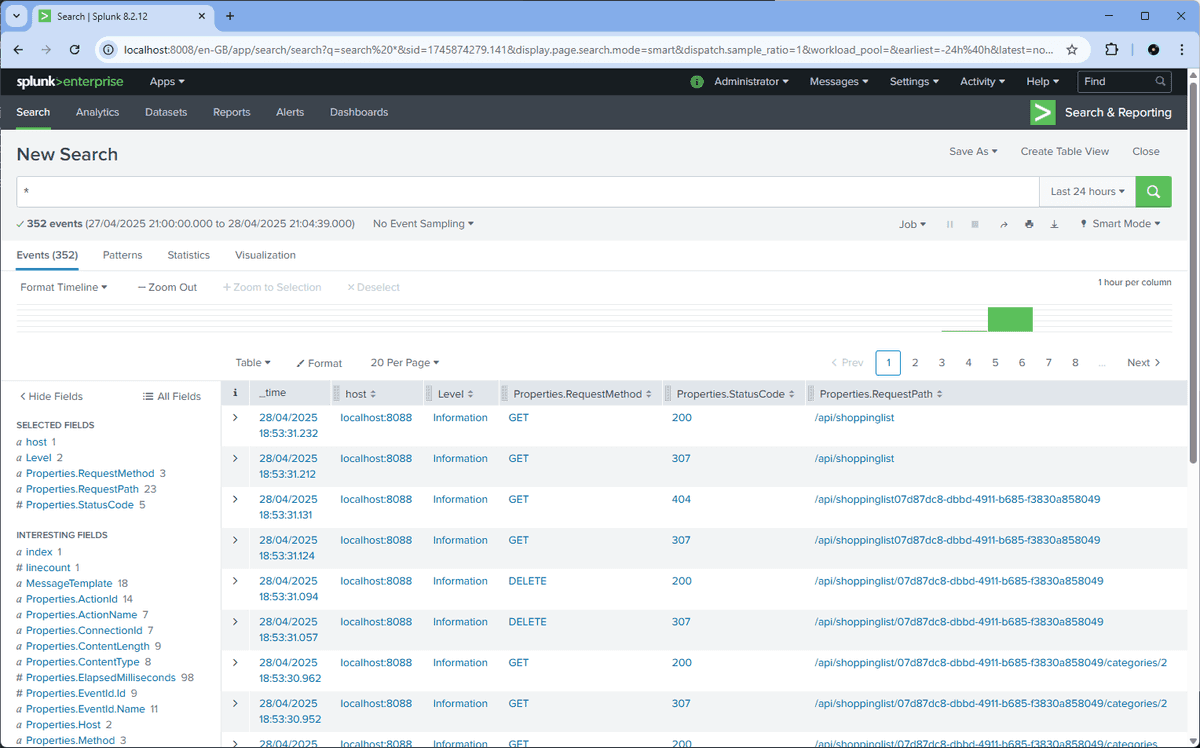Share the search job results
The height and width of the screenshot is (748, 1200).
tap(1003, 224)
